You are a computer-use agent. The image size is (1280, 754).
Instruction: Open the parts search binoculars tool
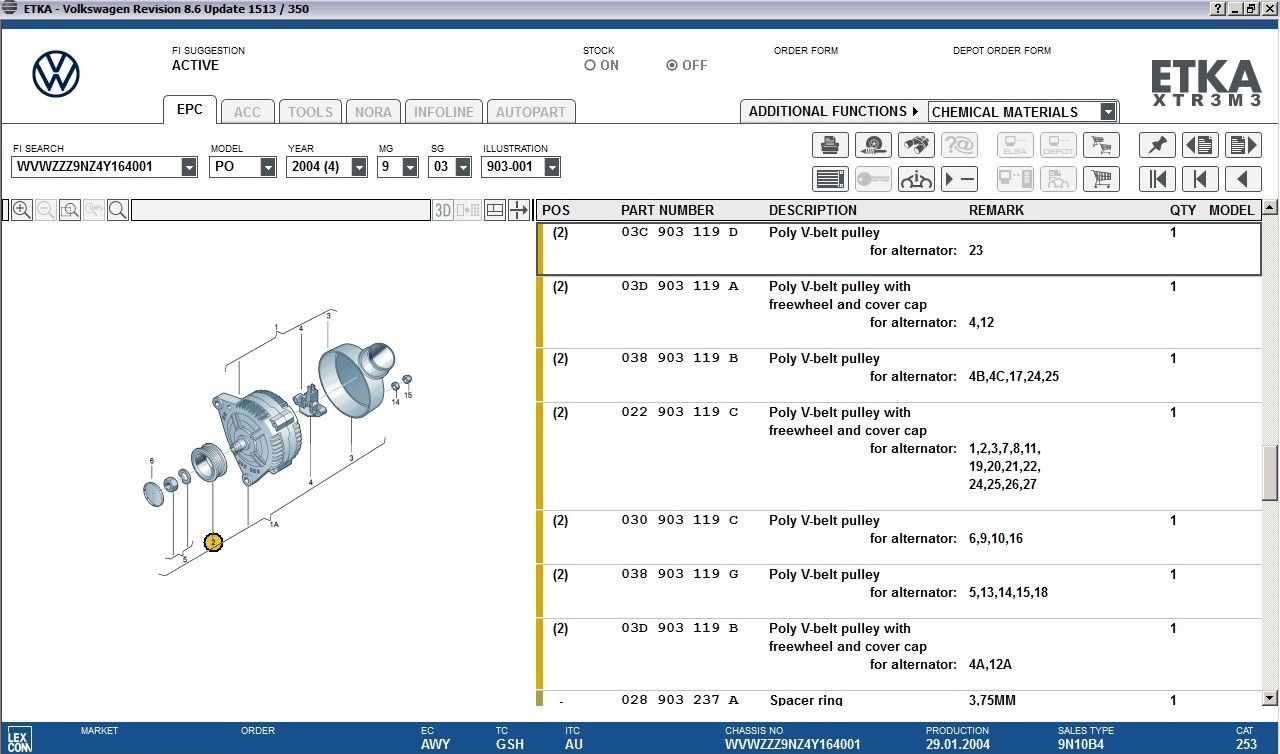917,145
